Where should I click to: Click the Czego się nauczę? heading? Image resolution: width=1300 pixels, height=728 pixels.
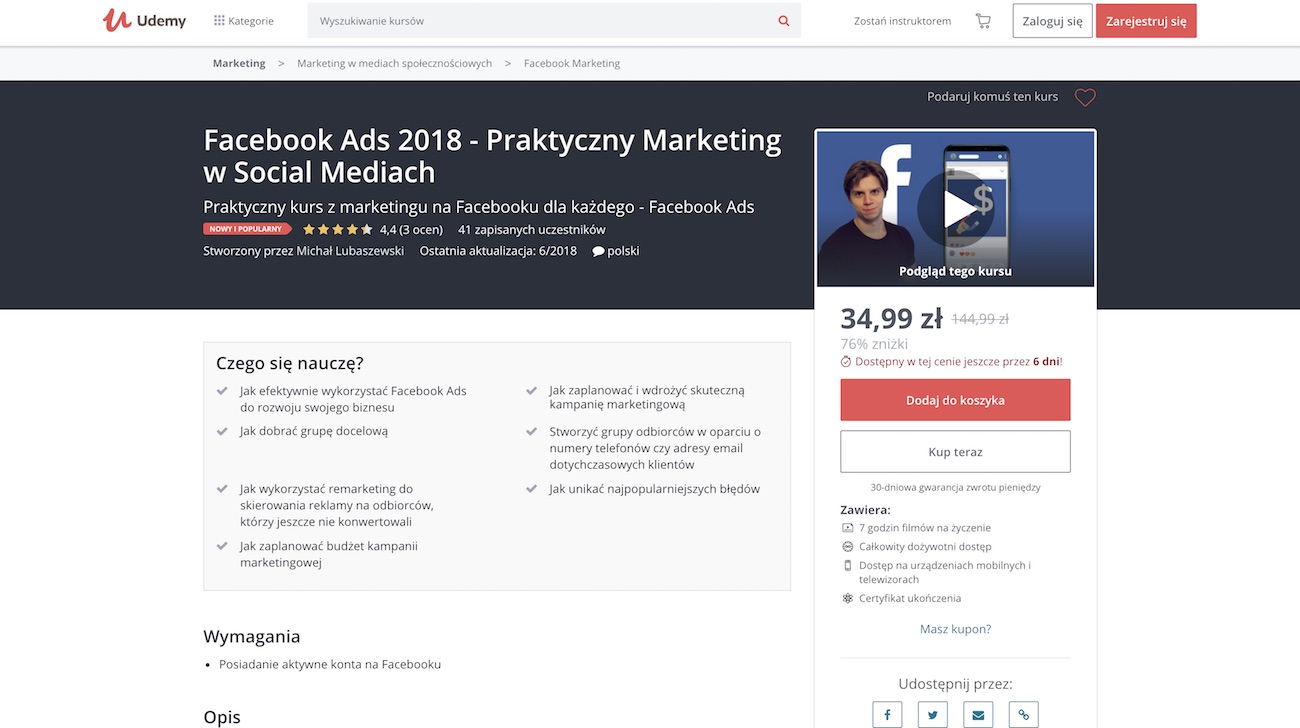(x=290, y=363)
